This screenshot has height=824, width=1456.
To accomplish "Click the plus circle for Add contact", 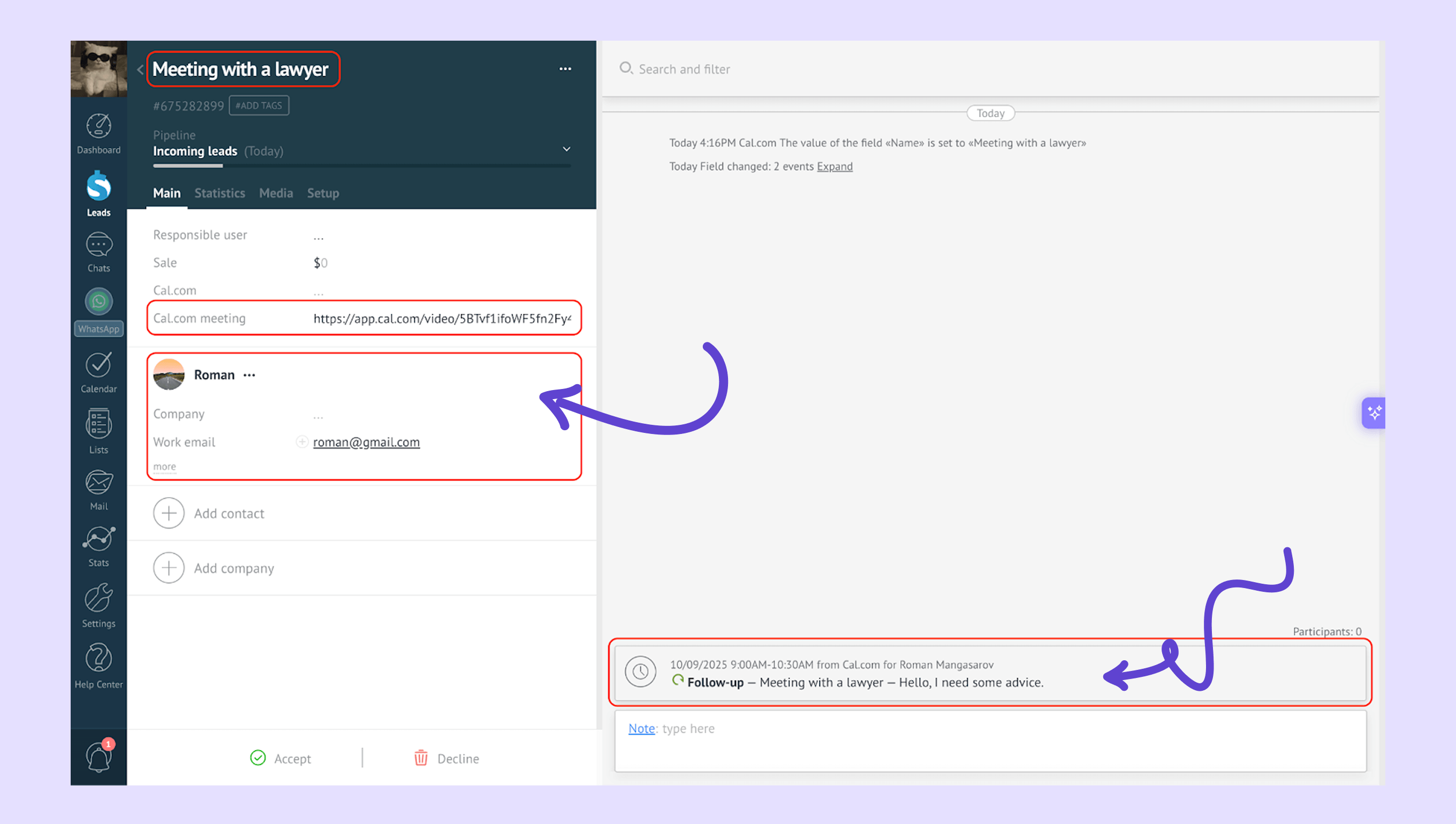I will pos(169,513).
